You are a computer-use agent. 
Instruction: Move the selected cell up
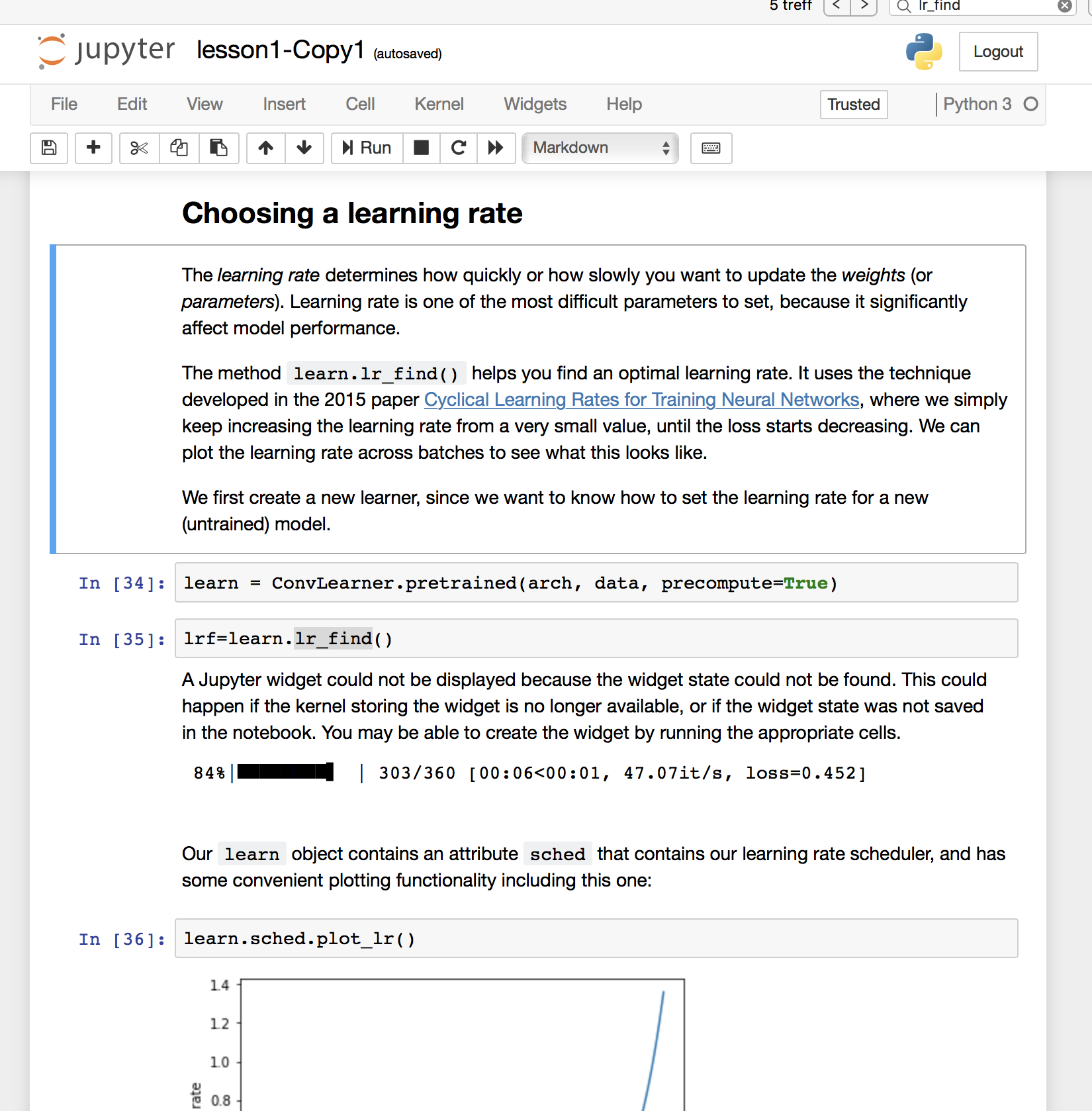(265, 148)
